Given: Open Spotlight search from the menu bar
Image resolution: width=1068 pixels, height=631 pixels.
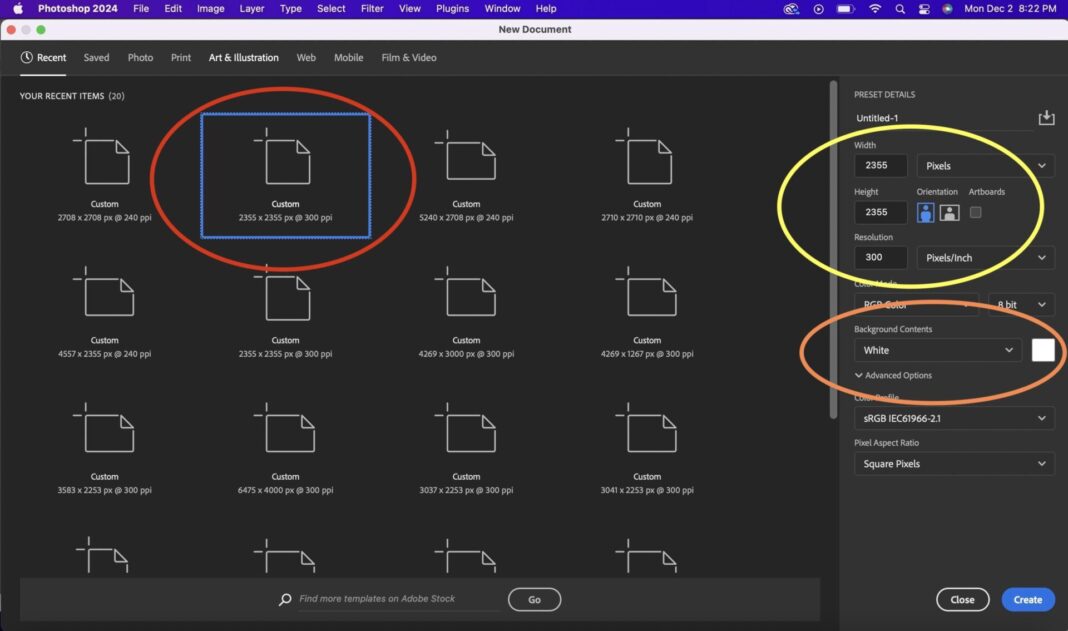Looking at the screenshot, I should [900, 8].
